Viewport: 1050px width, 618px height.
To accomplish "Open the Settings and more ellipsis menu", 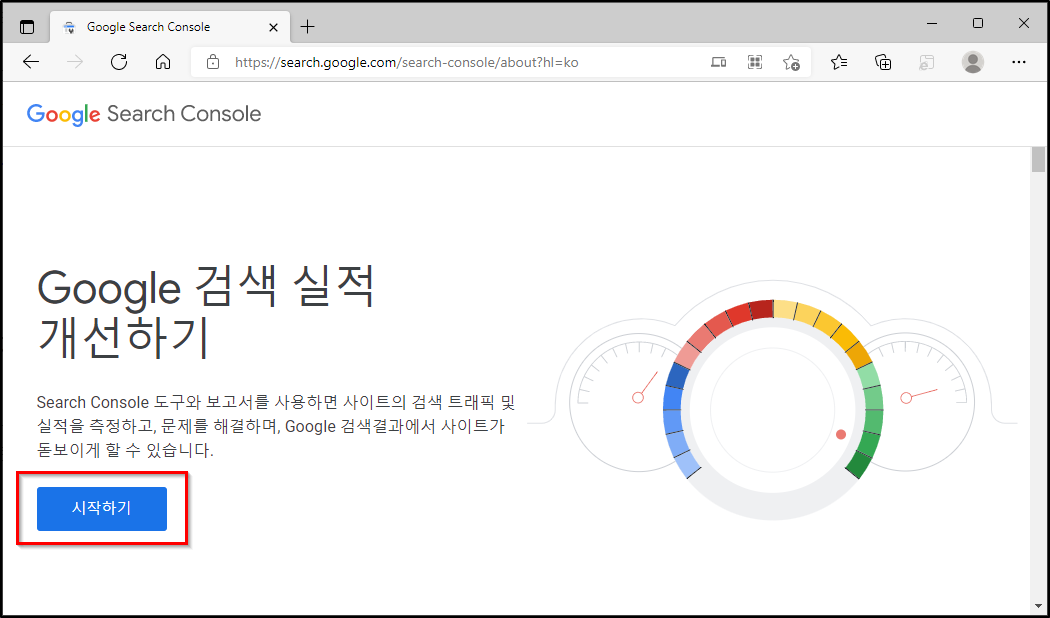I will pyautogui.click(x=1019, y=62).
